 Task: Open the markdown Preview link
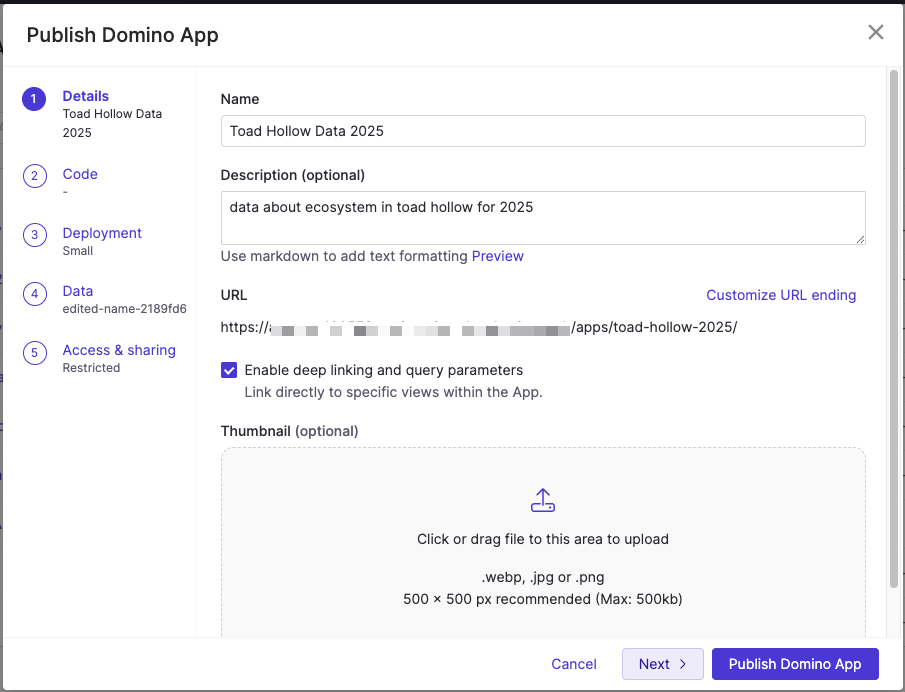(497, 256)
